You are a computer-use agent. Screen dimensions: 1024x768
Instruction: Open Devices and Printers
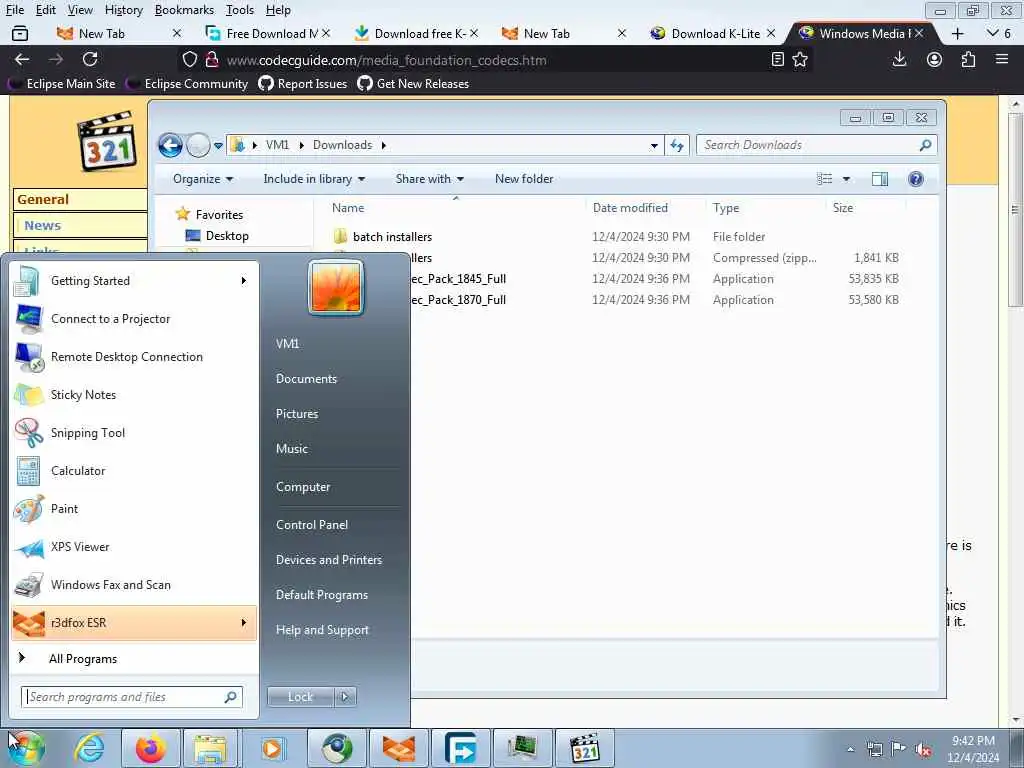pyautogui.click(x=328, y=560)
